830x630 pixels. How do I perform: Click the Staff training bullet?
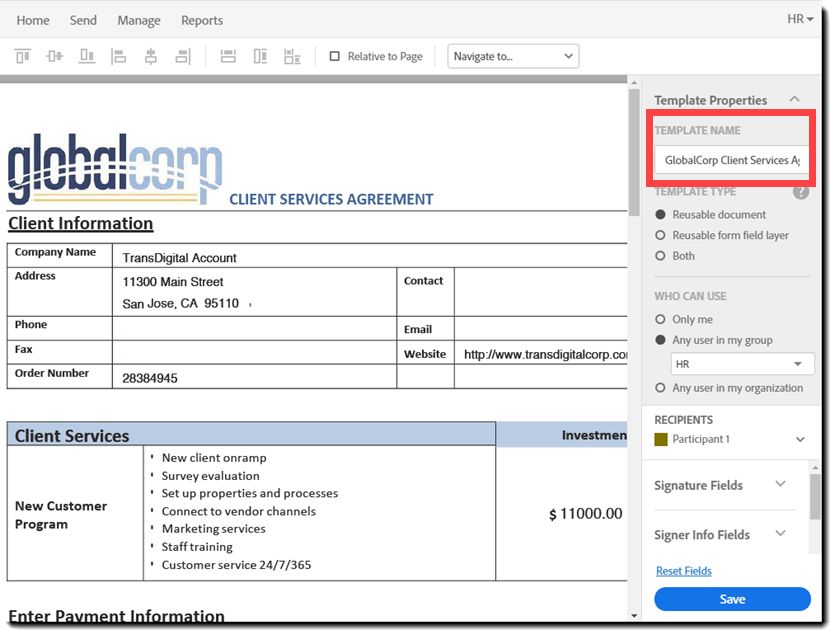[197, 546]
